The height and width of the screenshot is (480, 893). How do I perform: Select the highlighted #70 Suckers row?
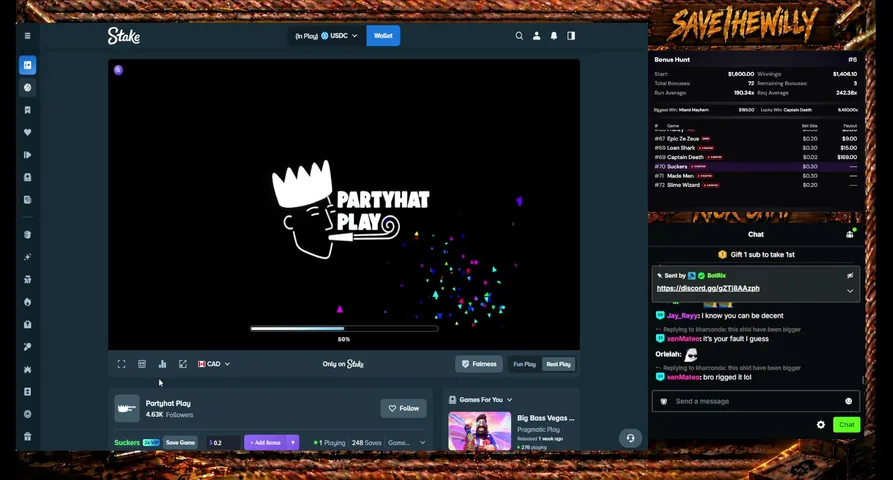[x=756, y=166]
